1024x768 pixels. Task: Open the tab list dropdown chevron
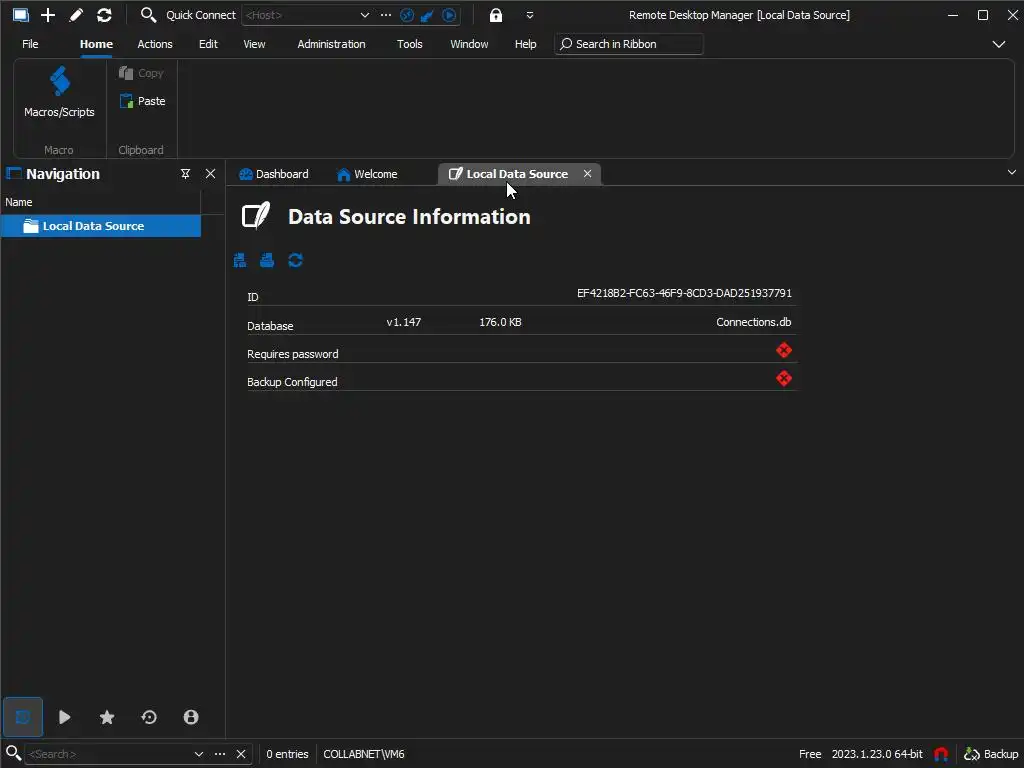[1012, 172]
